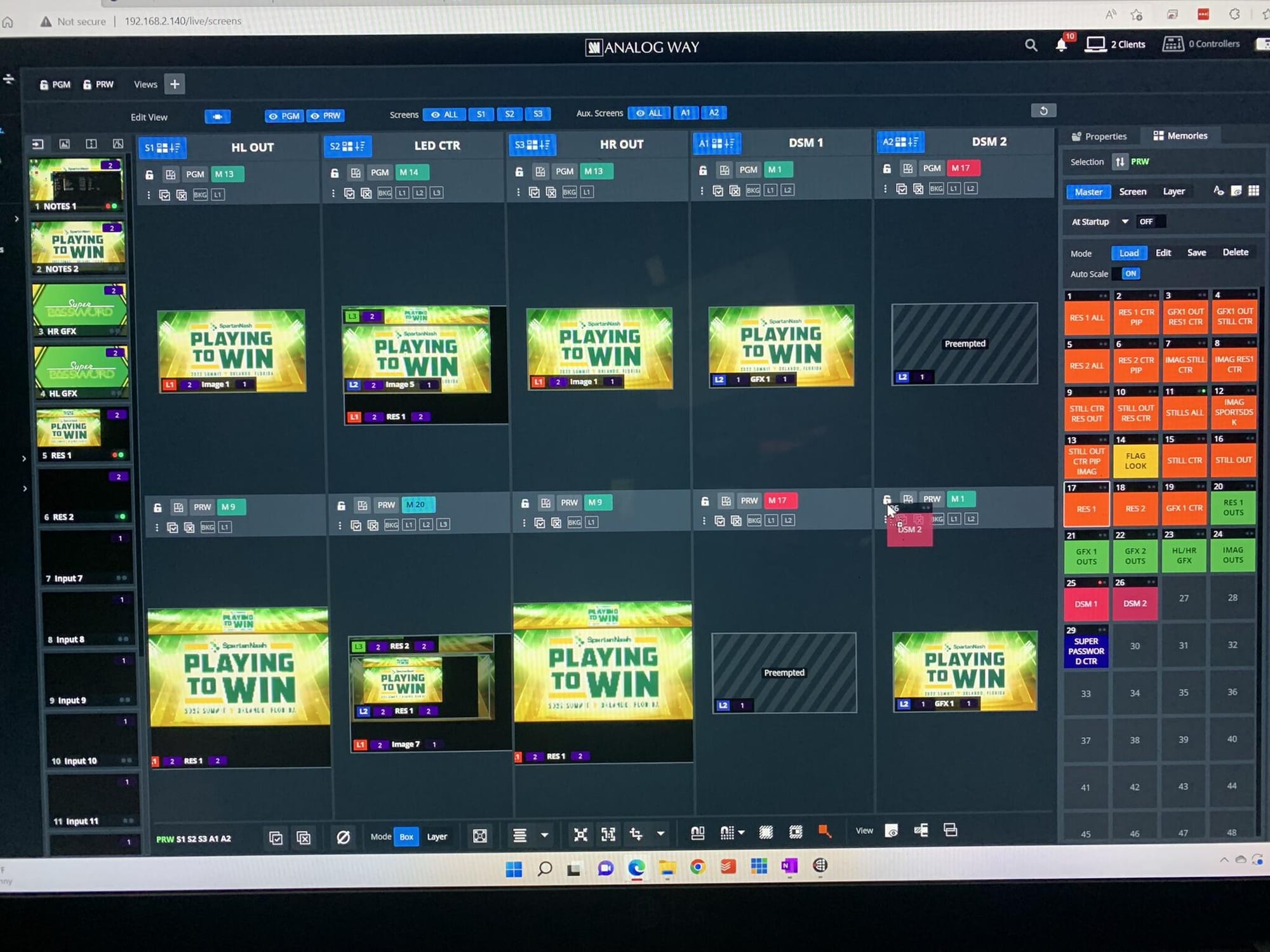Expand left sidebar chevron near NOTES 2

point(17,219)
